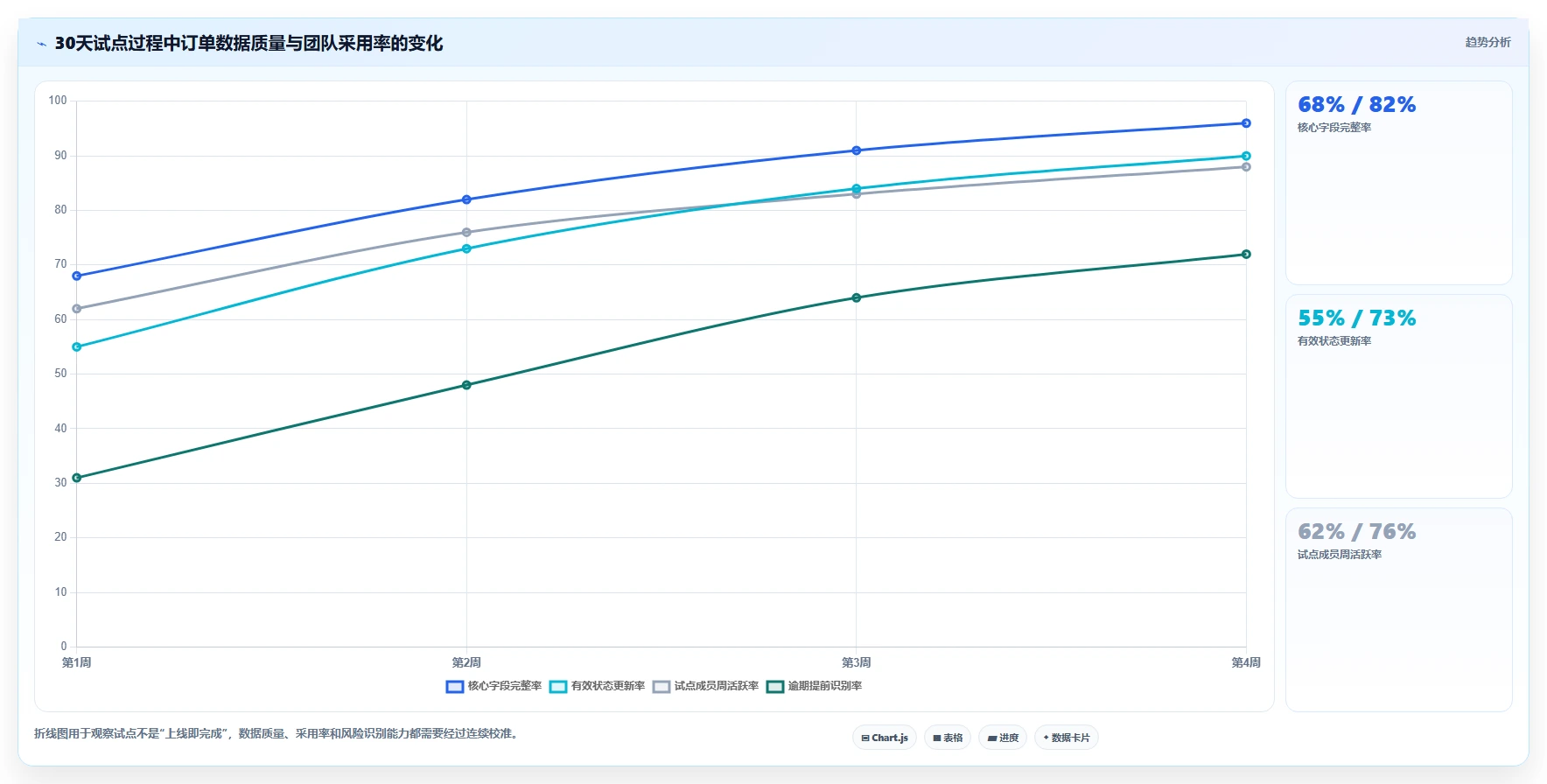Click the 第1周 point on the green 逾期提前识别率 line

(x=77, y=478)
